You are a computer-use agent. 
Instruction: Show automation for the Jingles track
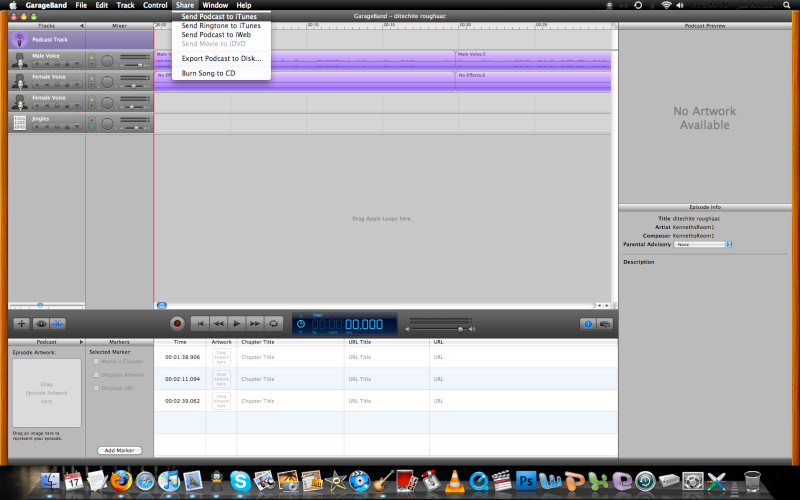(x=77, y=127)
